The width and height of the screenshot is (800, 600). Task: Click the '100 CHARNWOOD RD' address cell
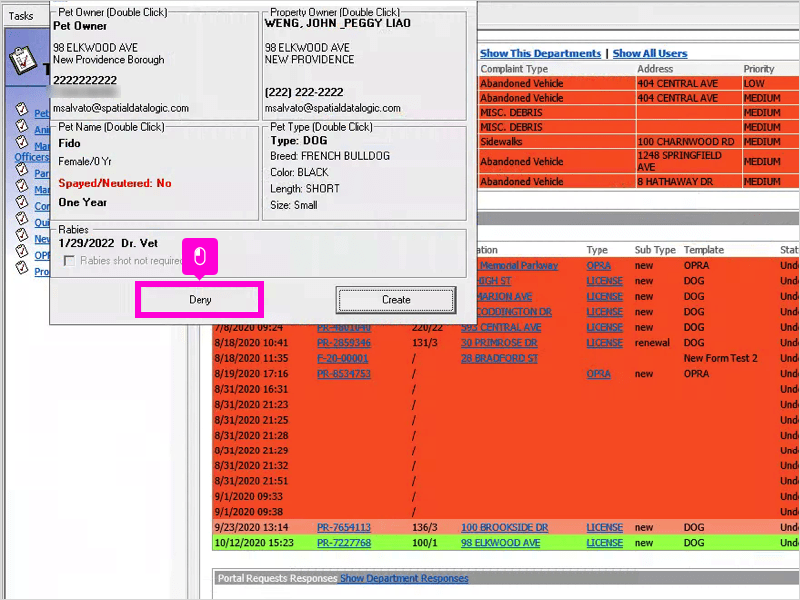click(688, 142)
